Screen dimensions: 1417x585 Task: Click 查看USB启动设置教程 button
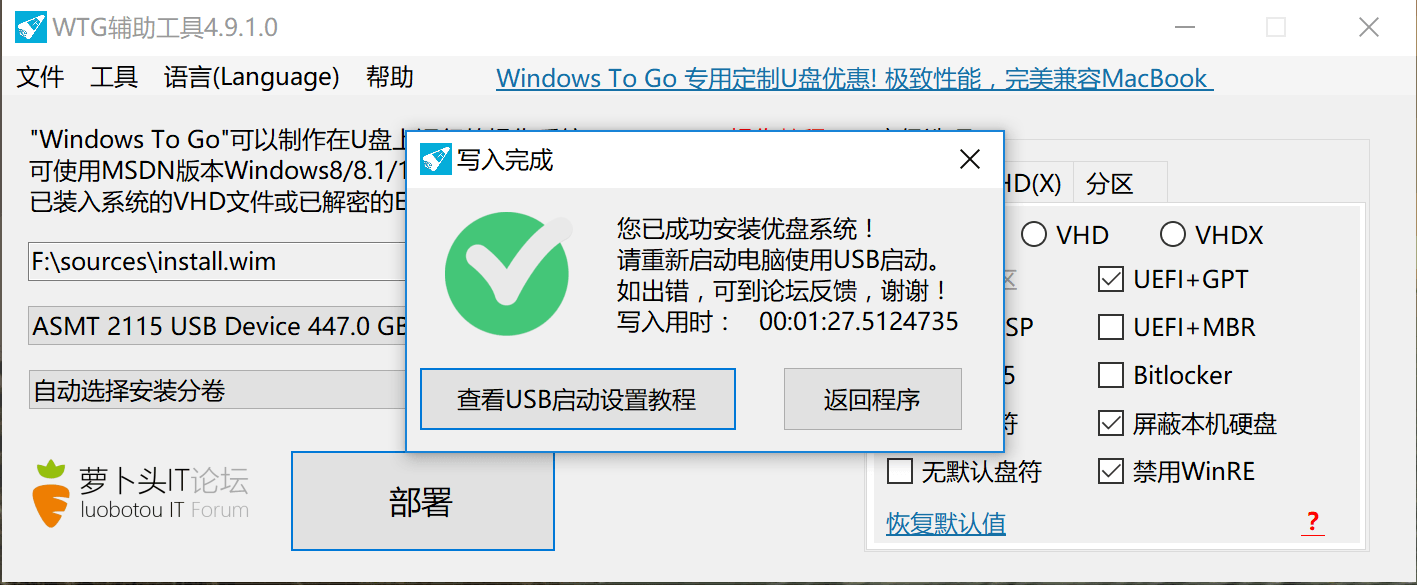tap(577, 399)
